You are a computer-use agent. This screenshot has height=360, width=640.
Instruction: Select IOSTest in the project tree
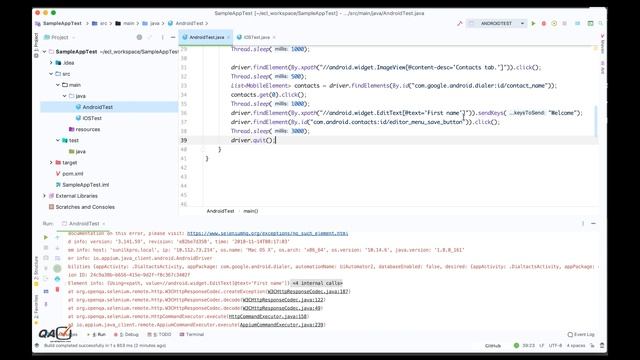point(92,118)
